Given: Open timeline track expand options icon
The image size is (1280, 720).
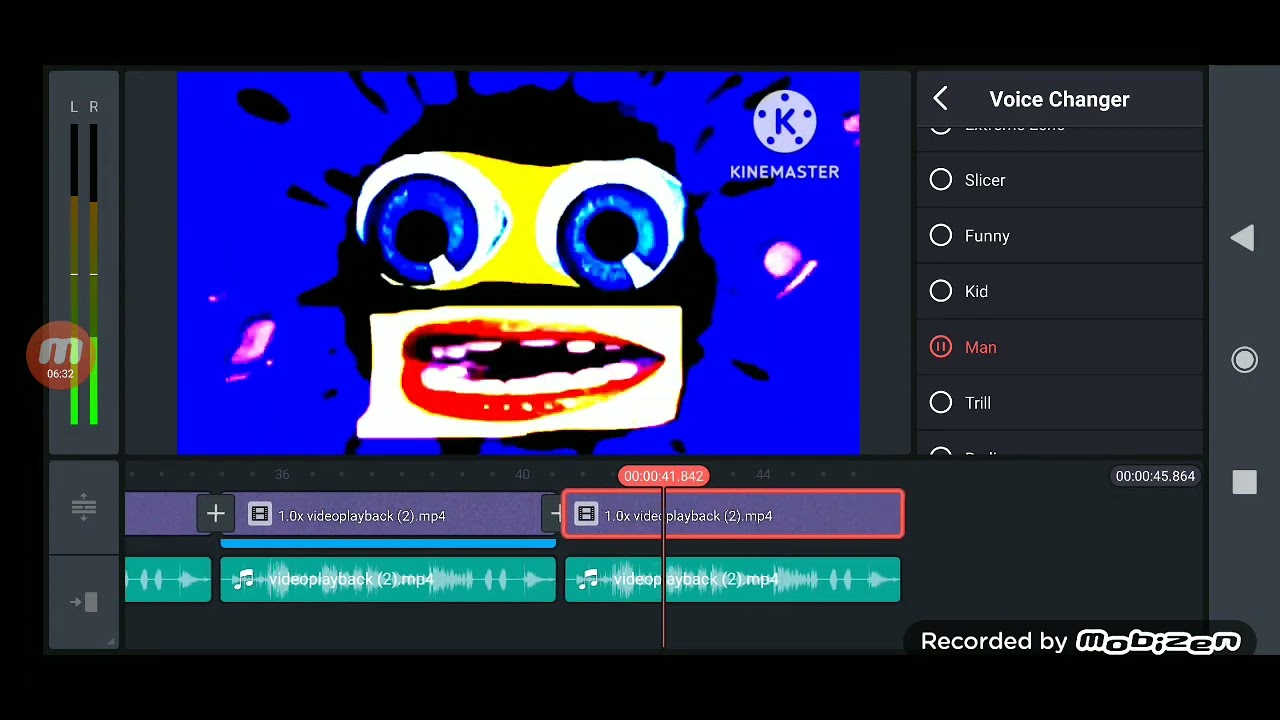Looking at the screenshot, I should pos(84,508).
